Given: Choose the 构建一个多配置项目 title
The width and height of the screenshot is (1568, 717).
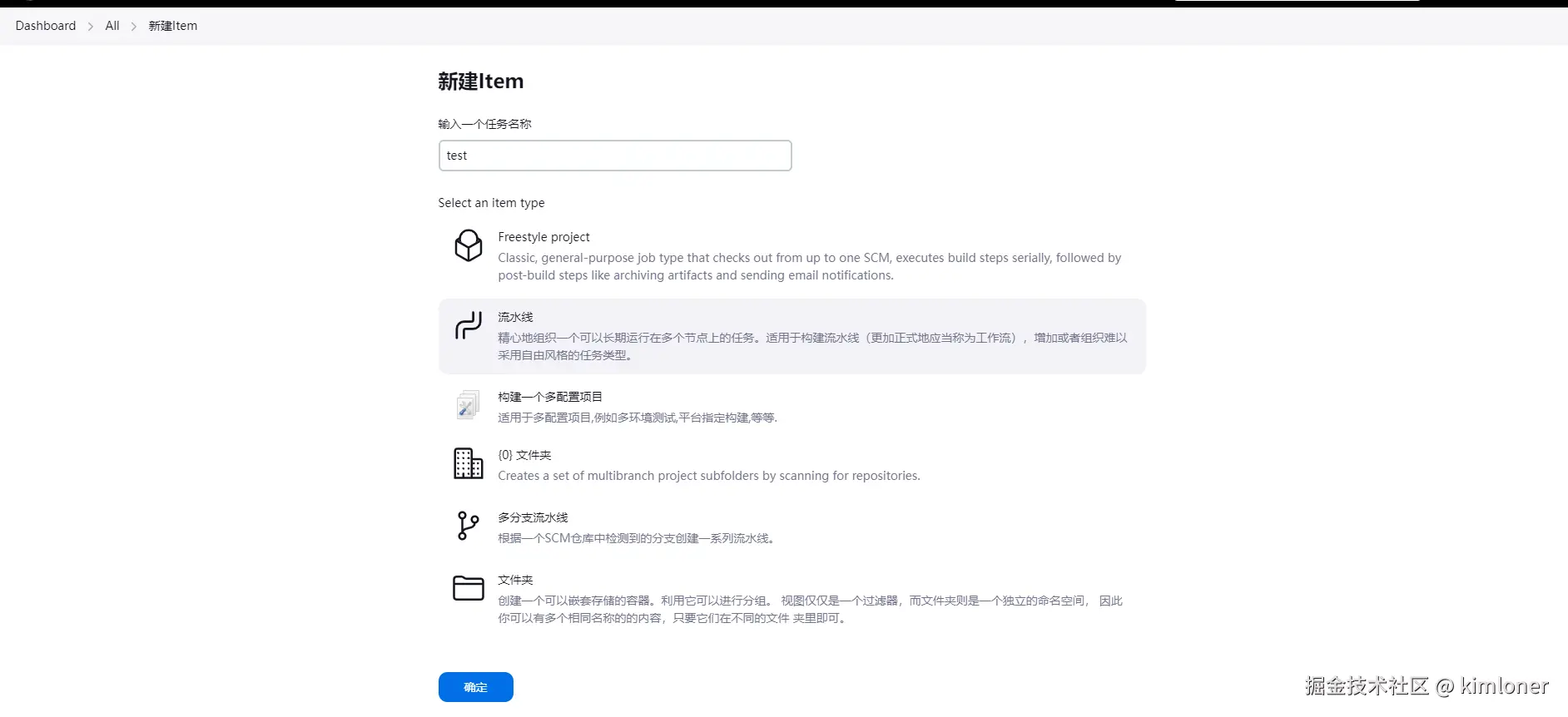Looking at the screenshot, I should pos(550,397).
